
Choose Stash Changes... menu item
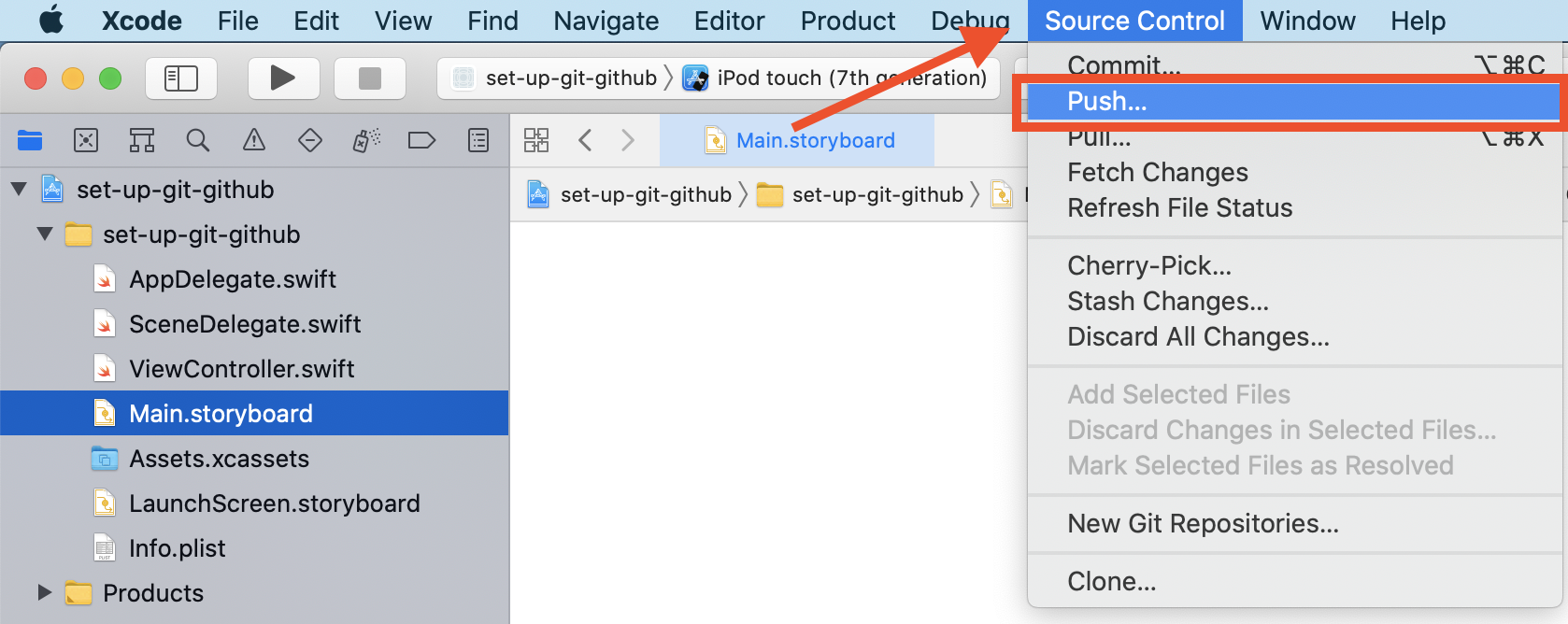[x=1295, y=301]
